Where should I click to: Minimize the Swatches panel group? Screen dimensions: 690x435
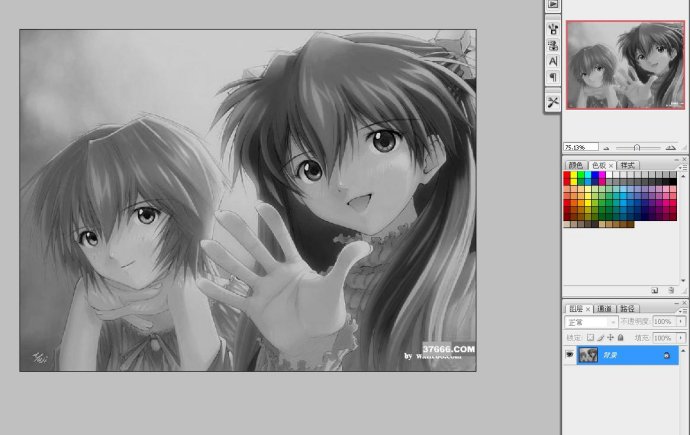tap(677, 160)
